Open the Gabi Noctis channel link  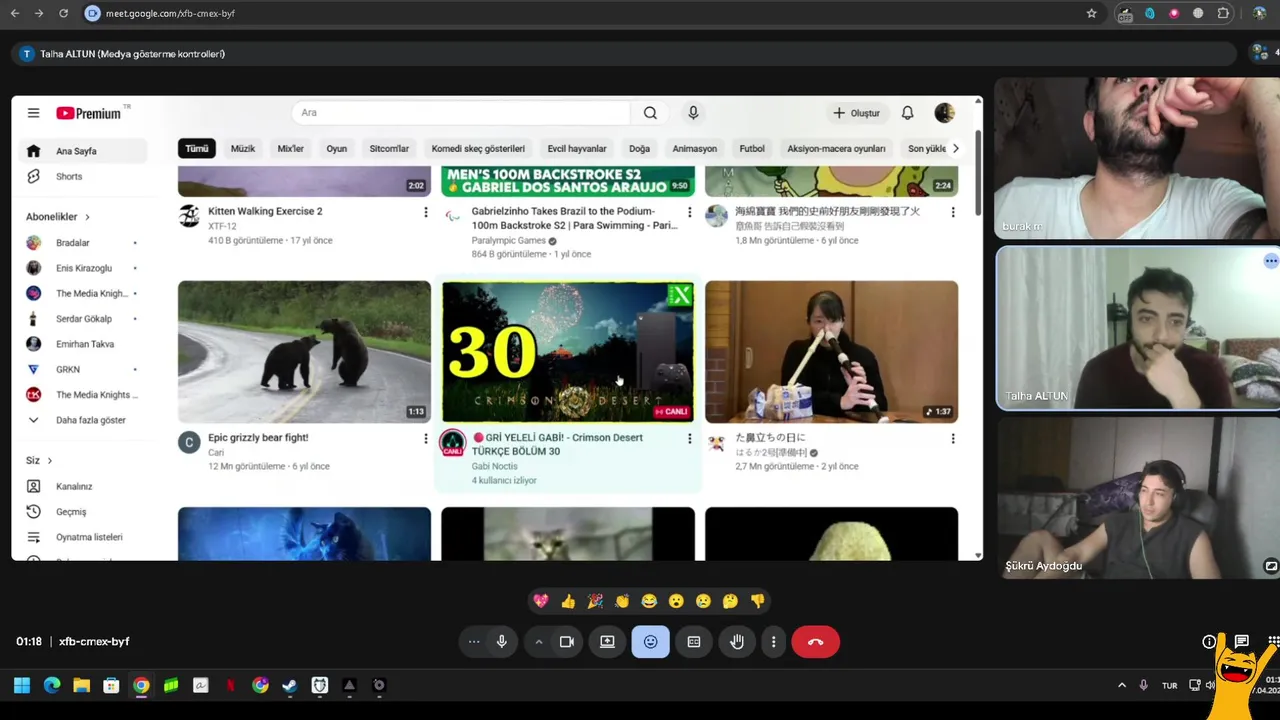pyautogui.click(x=494, y=466)
